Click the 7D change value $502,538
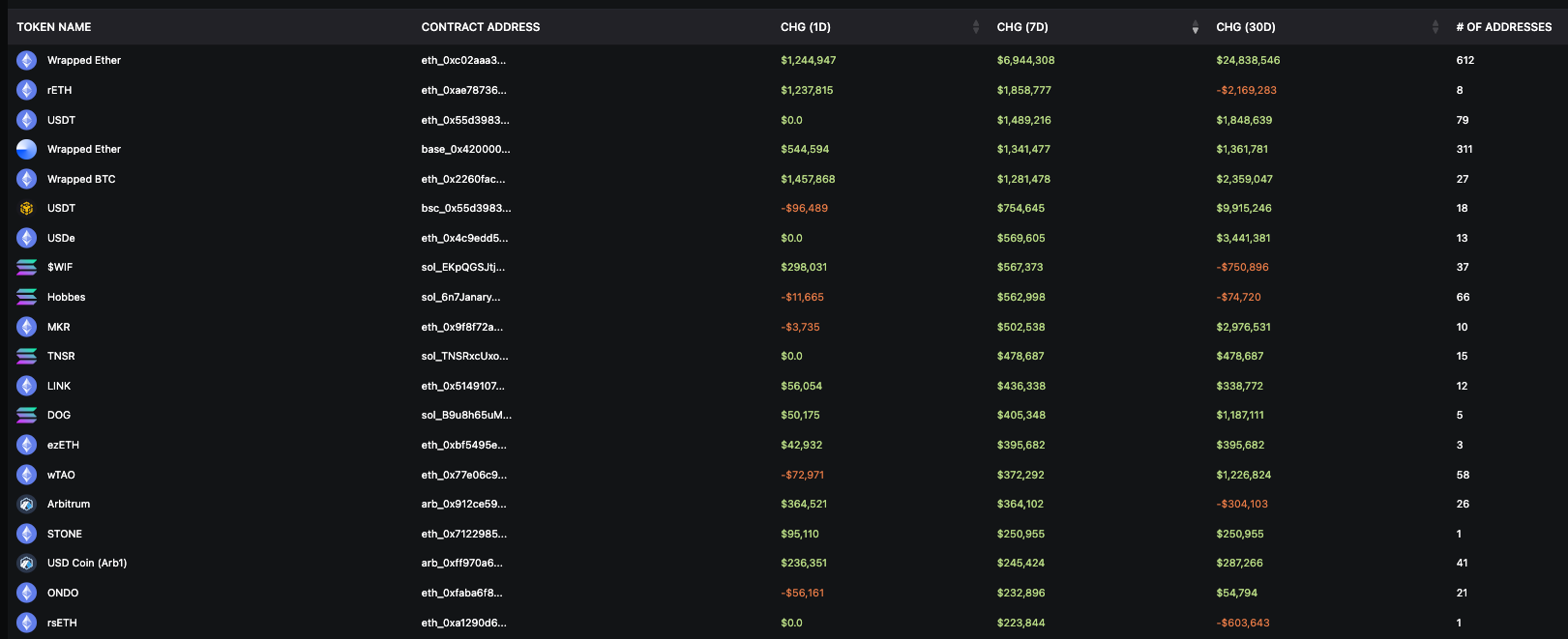The height and width of the screenshot is (639, 1568). 1021,327
